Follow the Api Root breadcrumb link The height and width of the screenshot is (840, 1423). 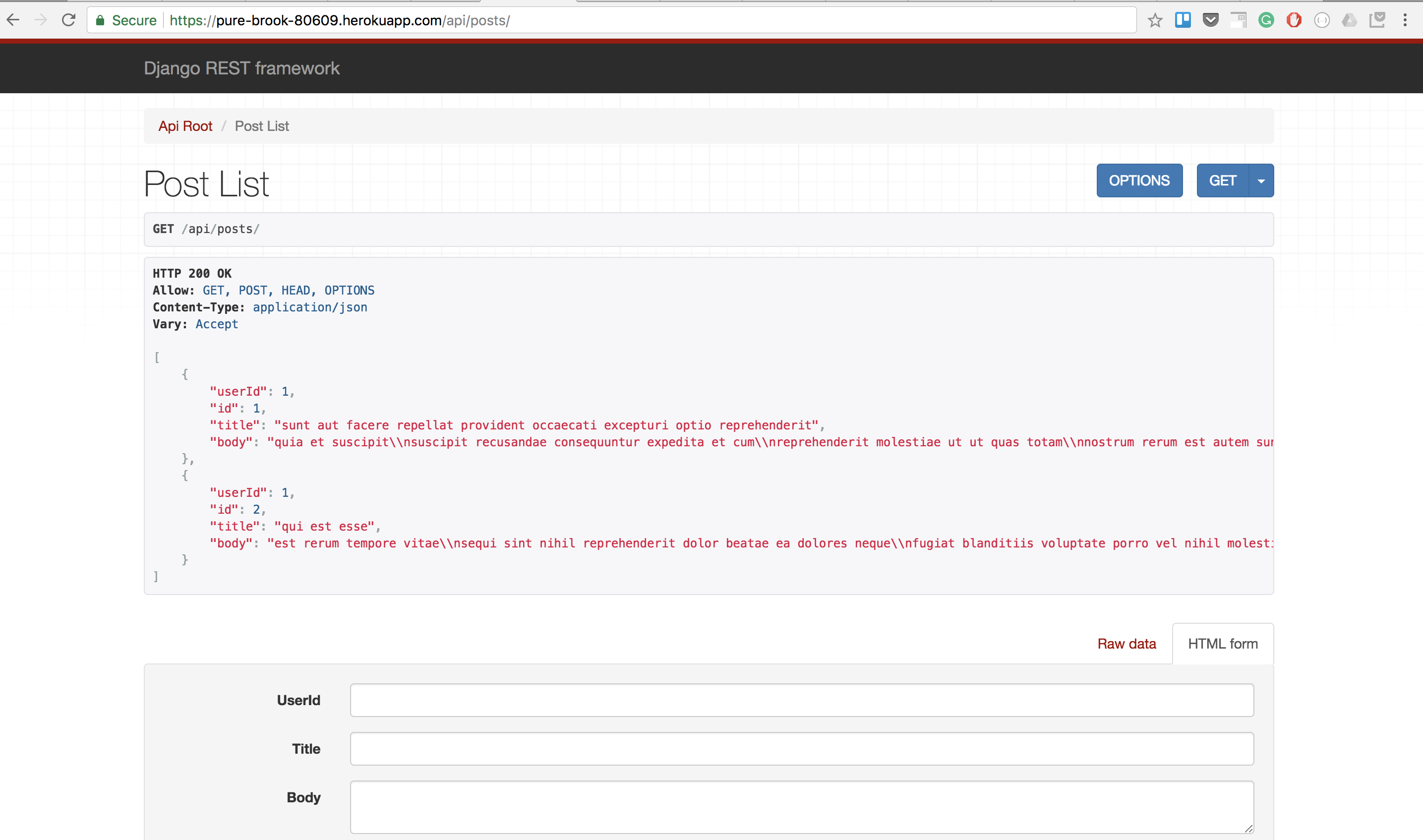pyautogui.click(x=185, y=126)
